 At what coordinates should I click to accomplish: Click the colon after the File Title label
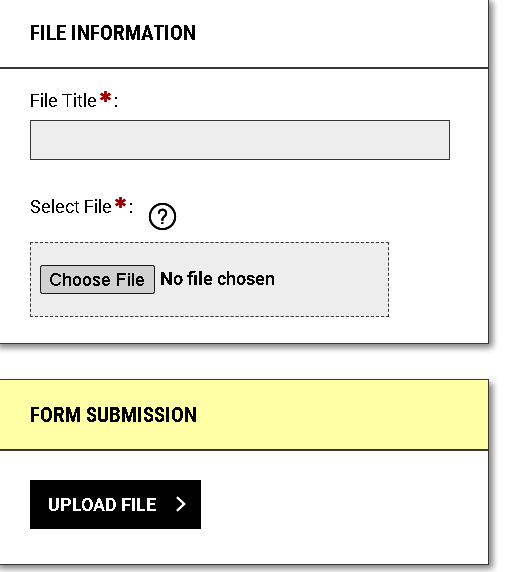[116, 102]
